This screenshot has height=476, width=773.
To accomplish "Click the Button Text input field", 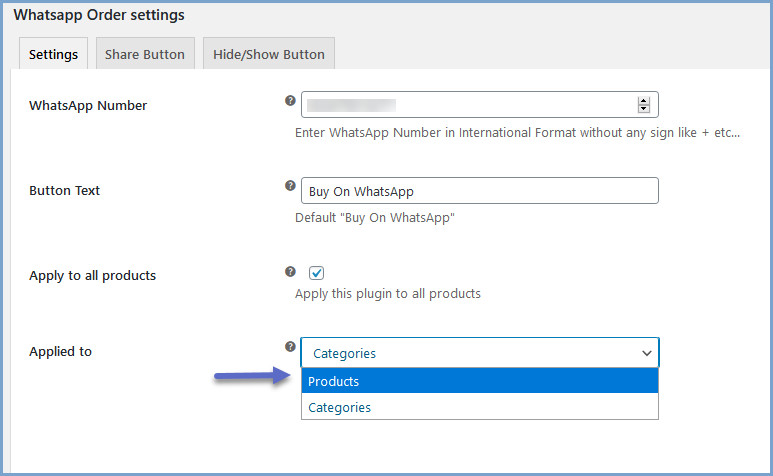I will (x=479, y=190).
